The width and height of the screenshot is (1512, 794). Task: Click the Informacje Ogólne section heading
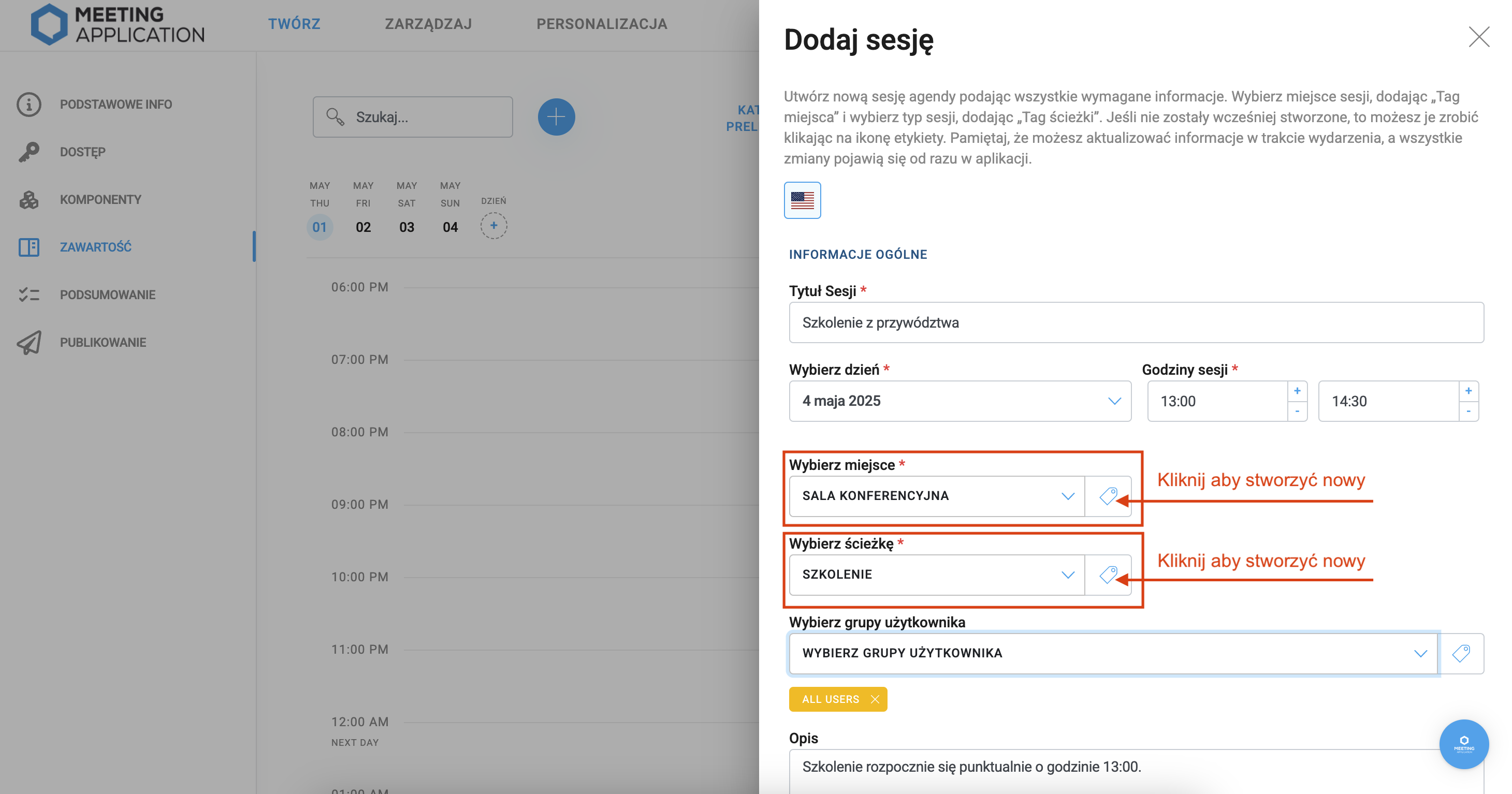pyautogui.click(x=857, y=254)
